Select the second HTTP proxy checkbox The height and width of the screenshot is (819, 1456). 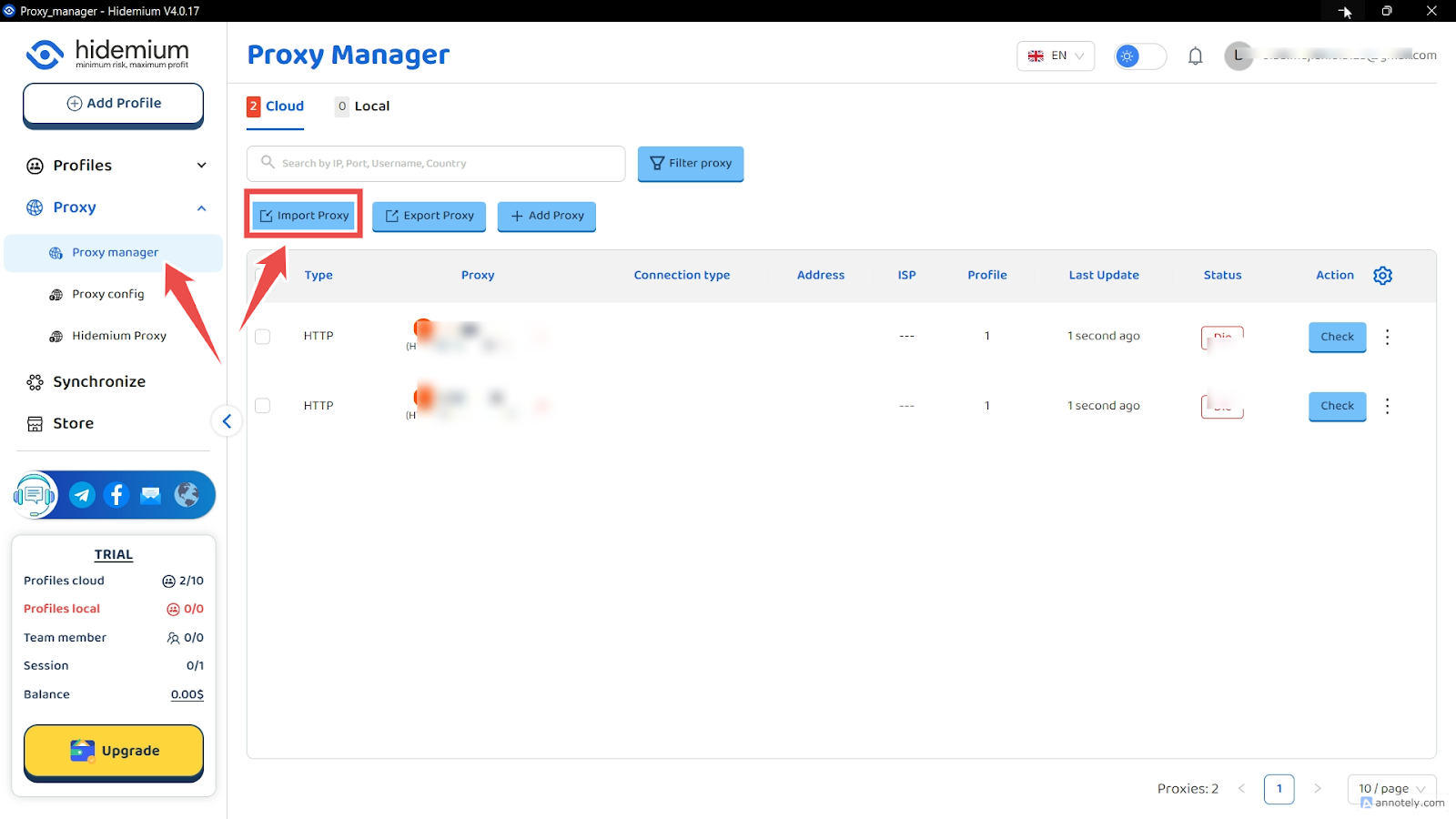tap(262, 406)
